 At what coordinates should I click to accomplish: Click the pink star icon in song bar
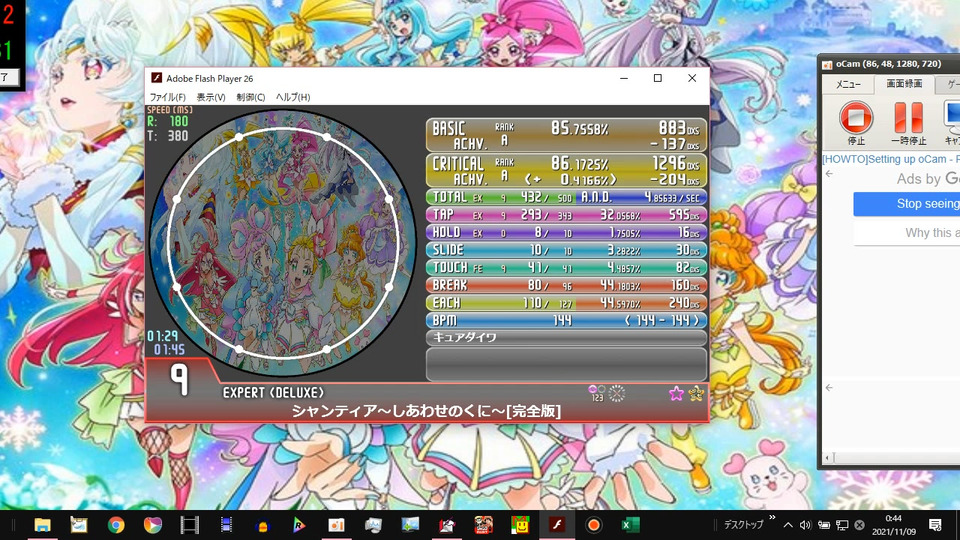click(676, 394)
